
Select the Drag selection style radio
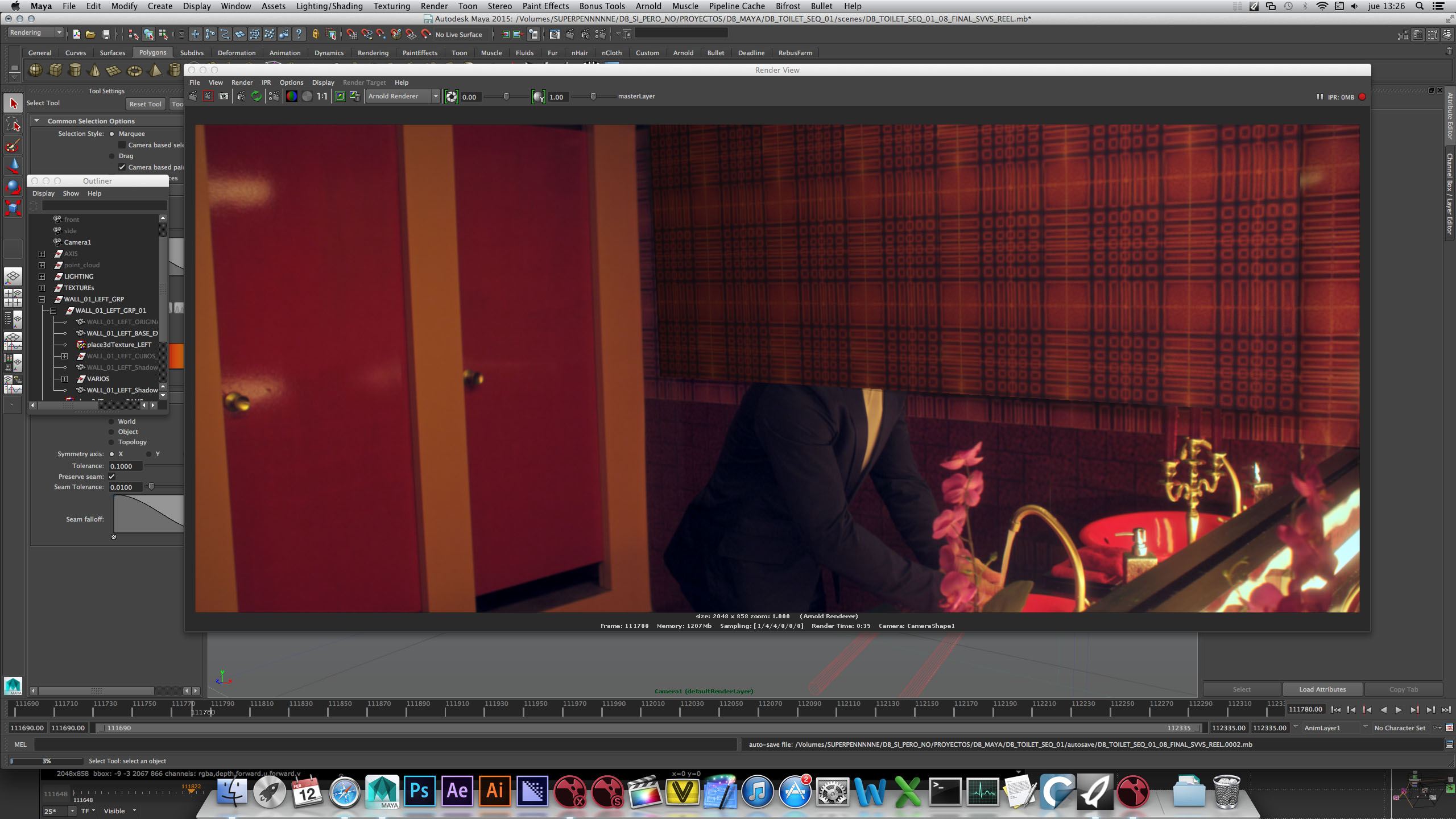112,156
